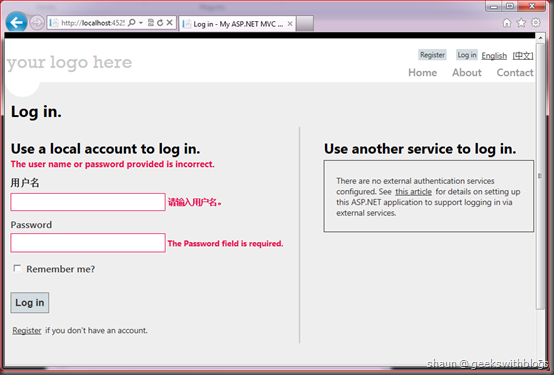Viewport: 554px width, 375px height.
Task: Click the Log in submit button
Action: pyautogui.click(x=30, y=303)
